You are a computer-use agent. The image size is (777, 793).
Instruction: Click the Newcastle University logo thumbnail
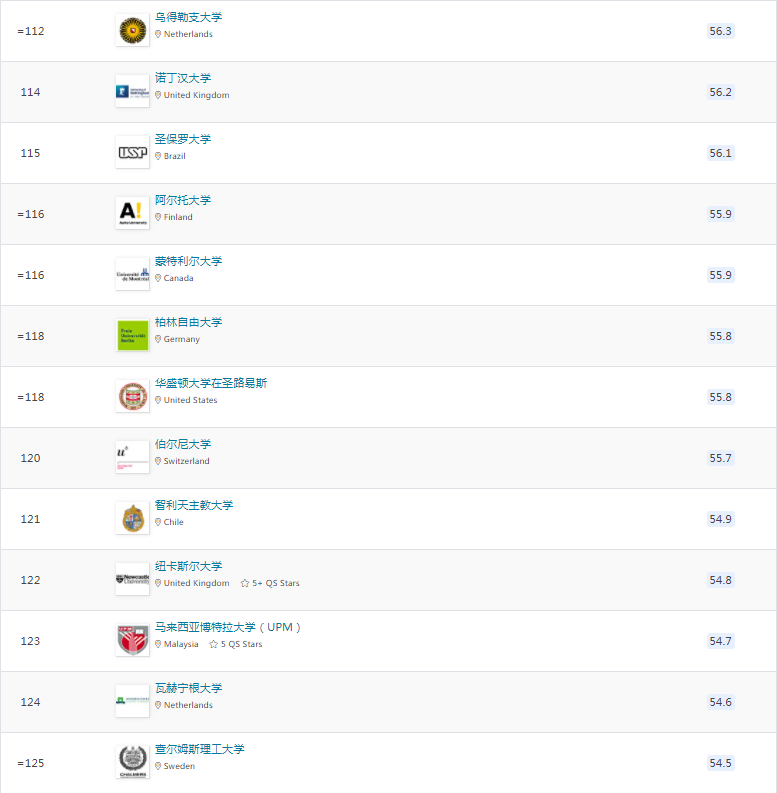coord(133,579)
